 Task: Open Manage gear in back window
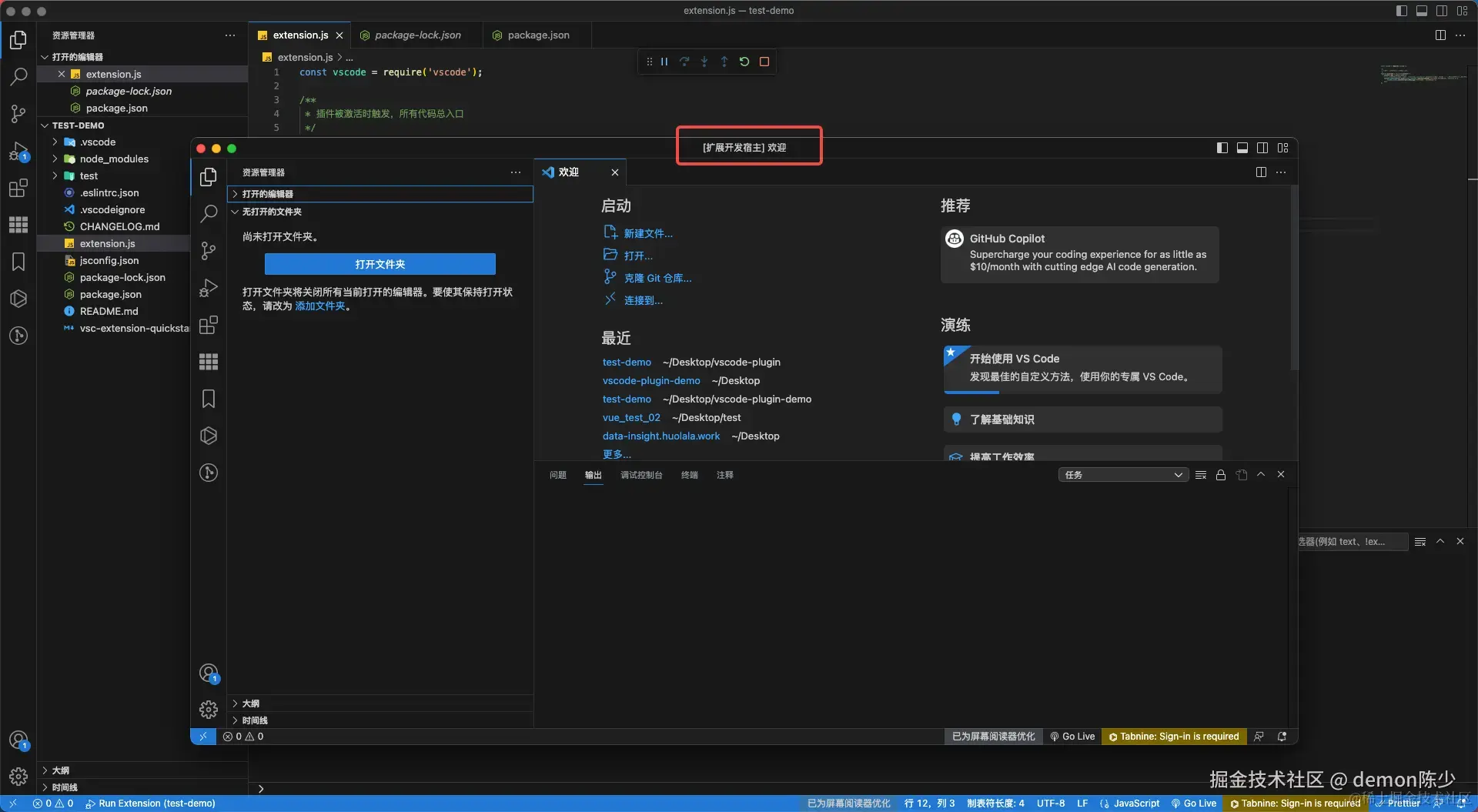(x=18, y=777)
